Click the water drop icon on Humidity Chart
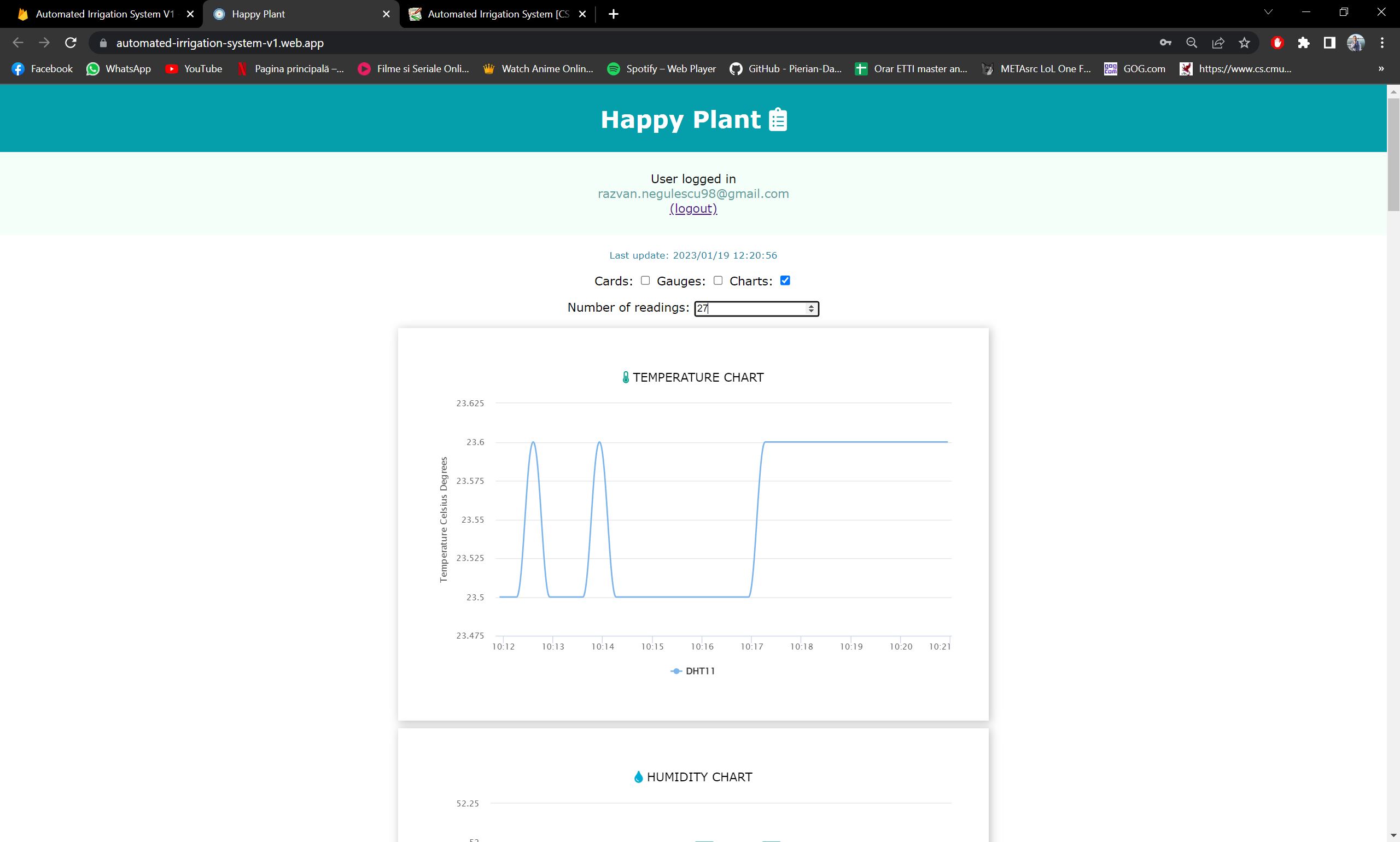1400x842 pixels. click(638, 777)
